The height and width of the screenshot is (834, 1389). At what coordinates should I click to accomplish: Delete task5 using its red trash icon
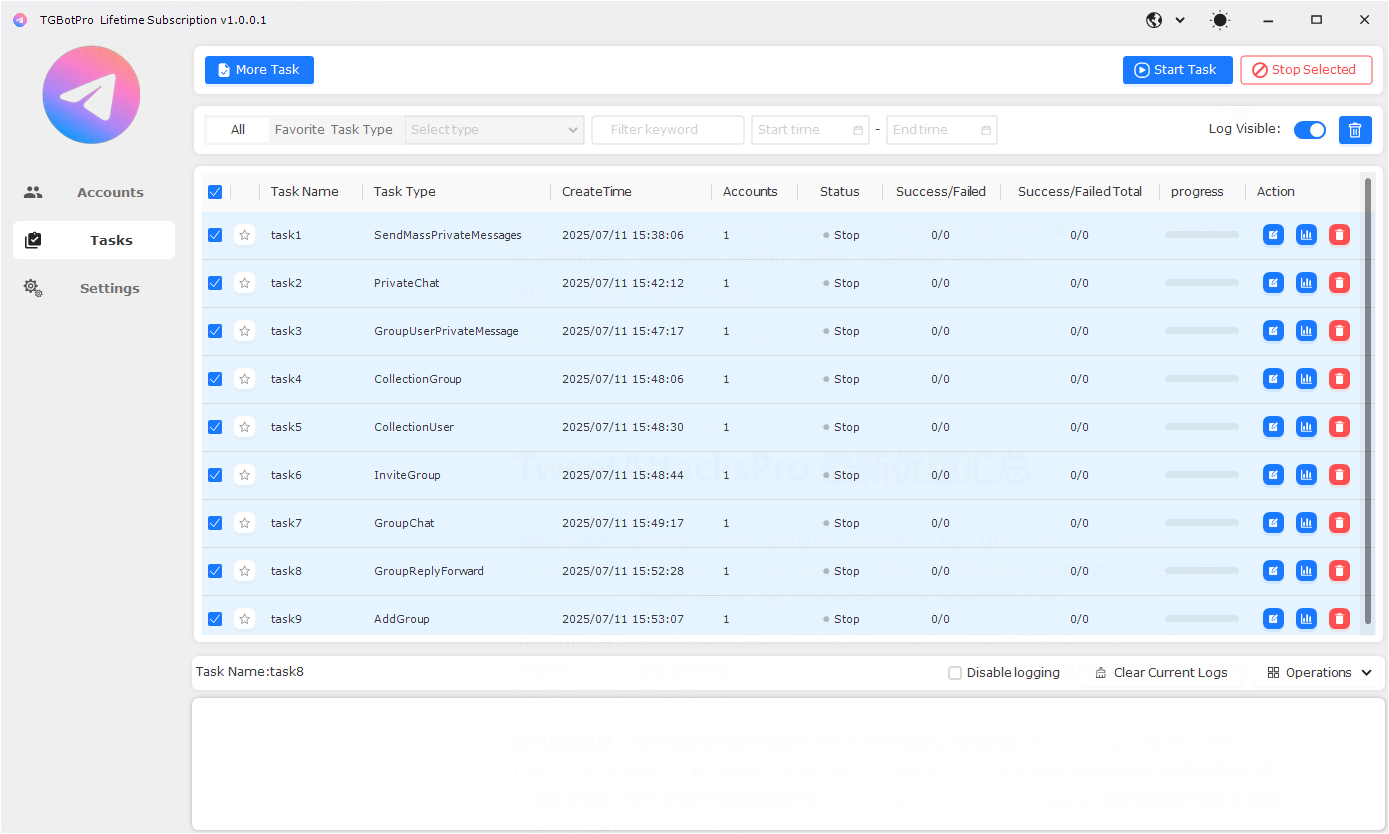[x=1339, y=427]
